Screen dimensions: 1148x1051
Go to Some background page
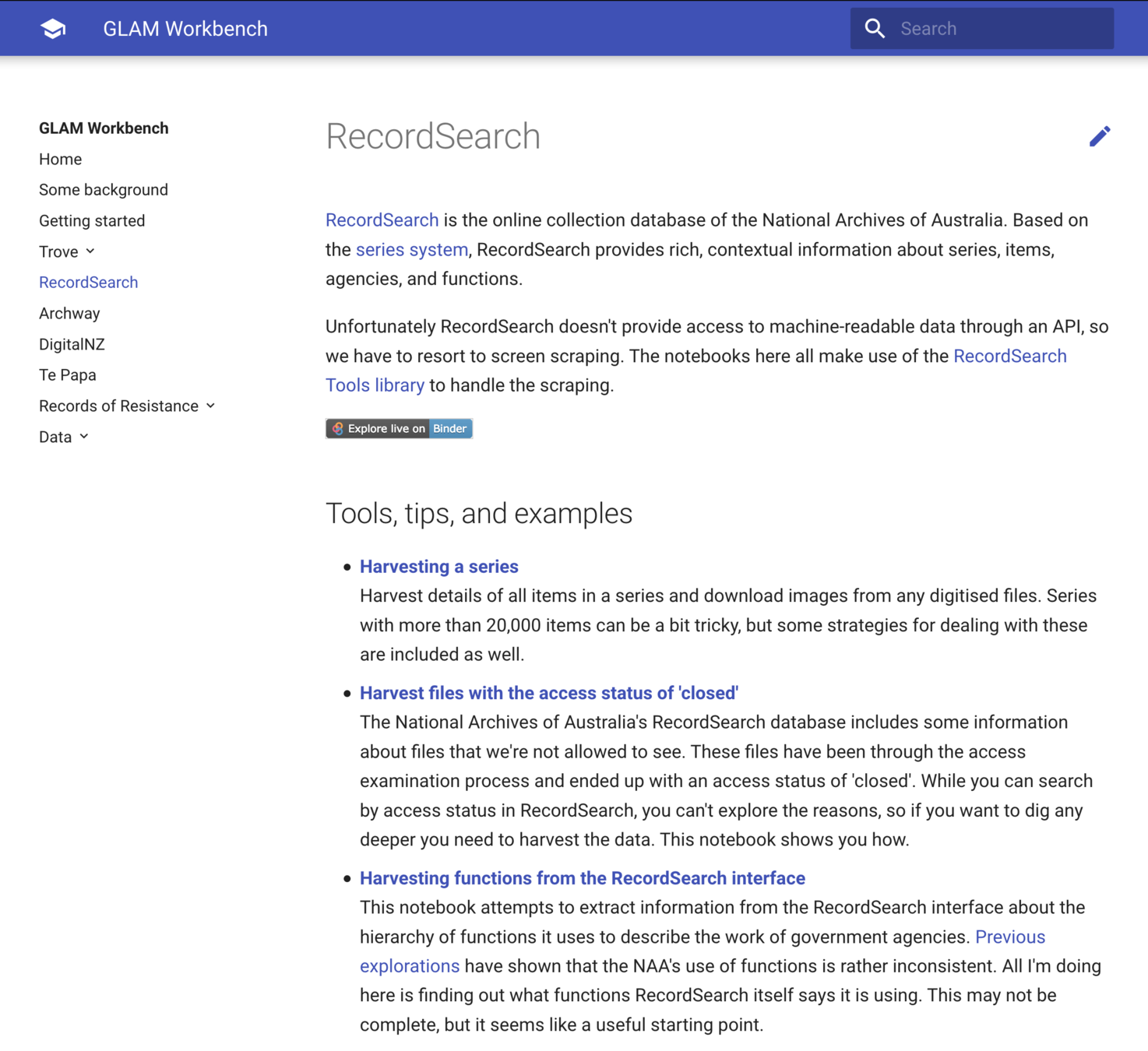[104, 190]
